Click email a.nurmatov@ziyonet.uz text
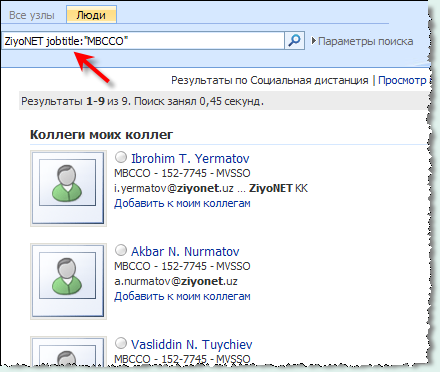440x372 pixels. tap(176, 281)
